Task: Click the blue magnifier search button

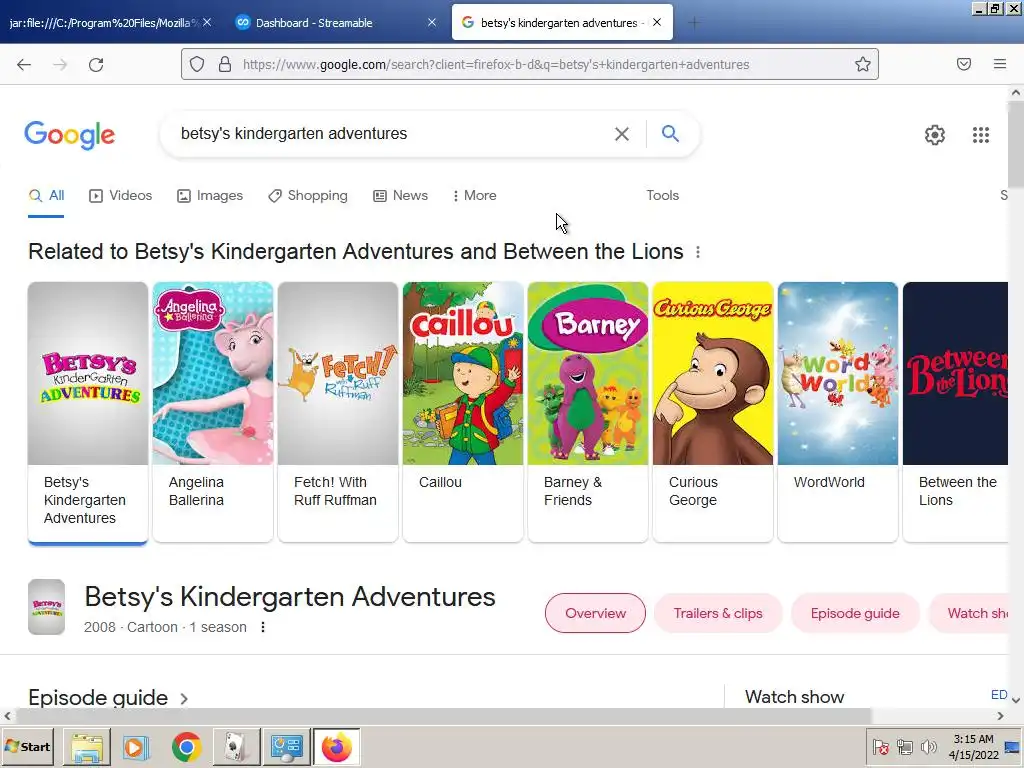Action: (670, 133)
